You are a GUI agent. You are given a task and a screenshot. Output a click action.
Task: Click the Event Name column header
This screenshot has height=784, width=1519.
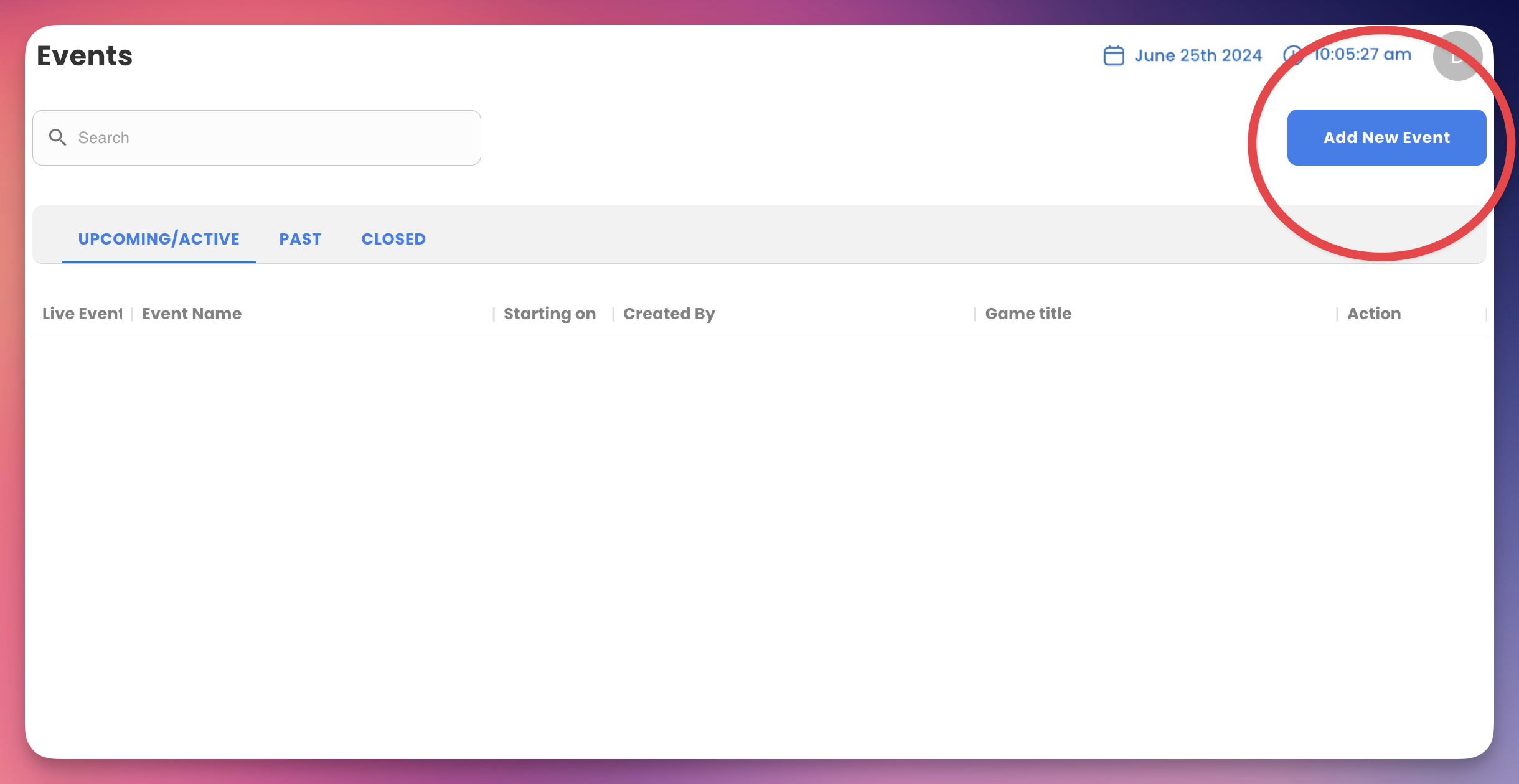click(192, 314)
